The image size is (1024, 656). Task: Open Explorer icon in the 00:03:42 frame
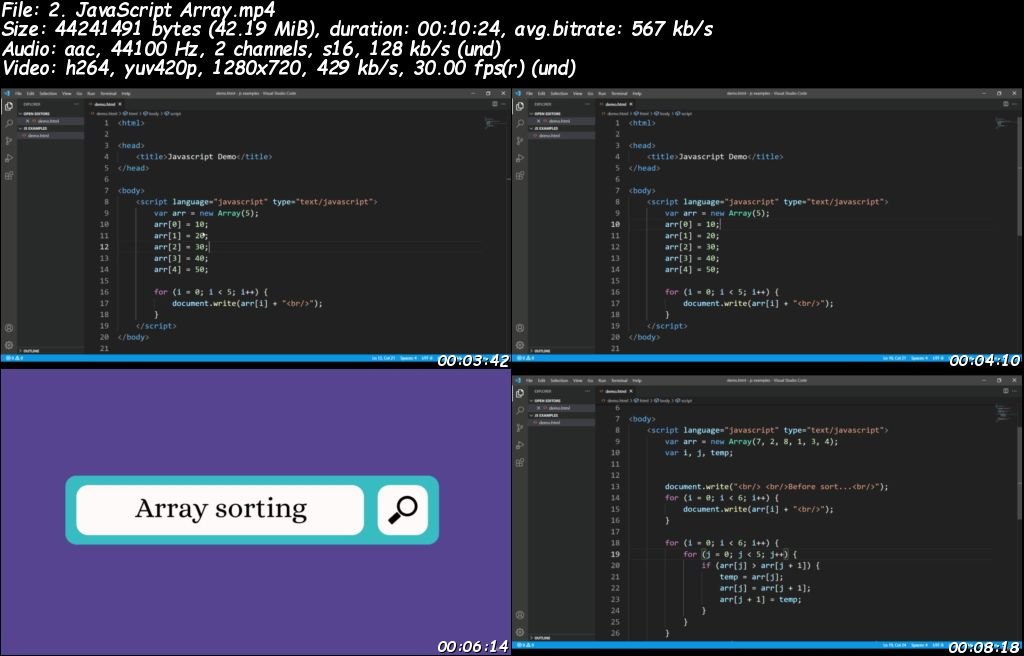(x=8, y=106)
